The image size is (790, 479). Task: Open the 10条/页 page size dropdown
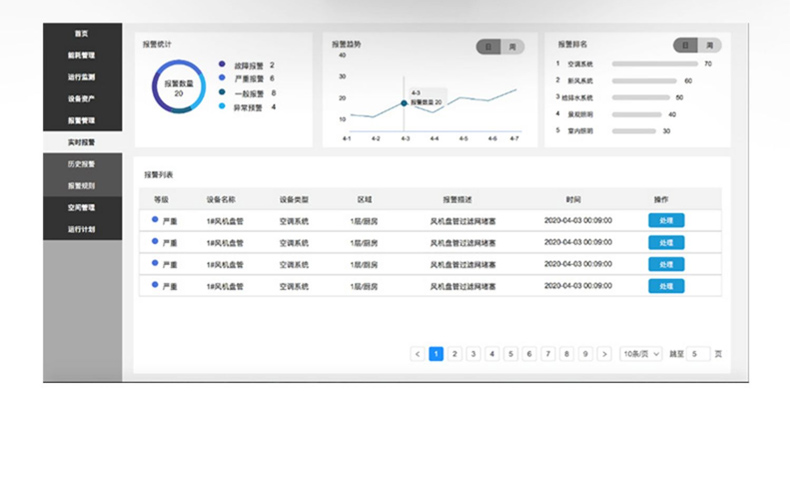click(x=640, y=354)
